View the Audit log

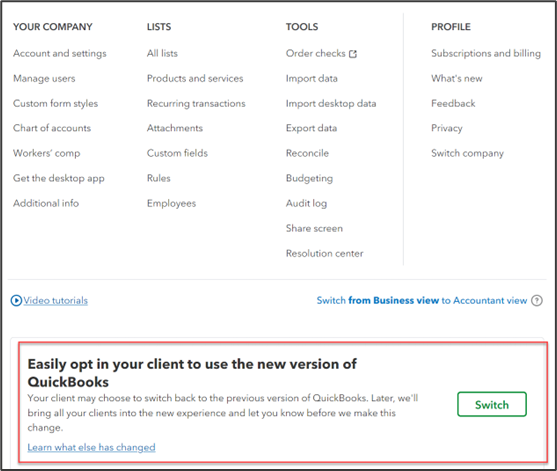(x=306, y=203)
